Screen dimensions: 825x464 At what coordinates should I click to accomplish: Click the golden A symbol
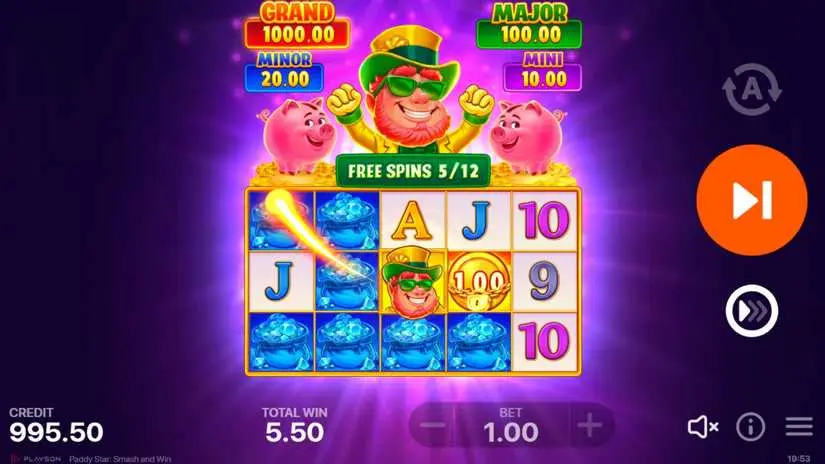412,221
